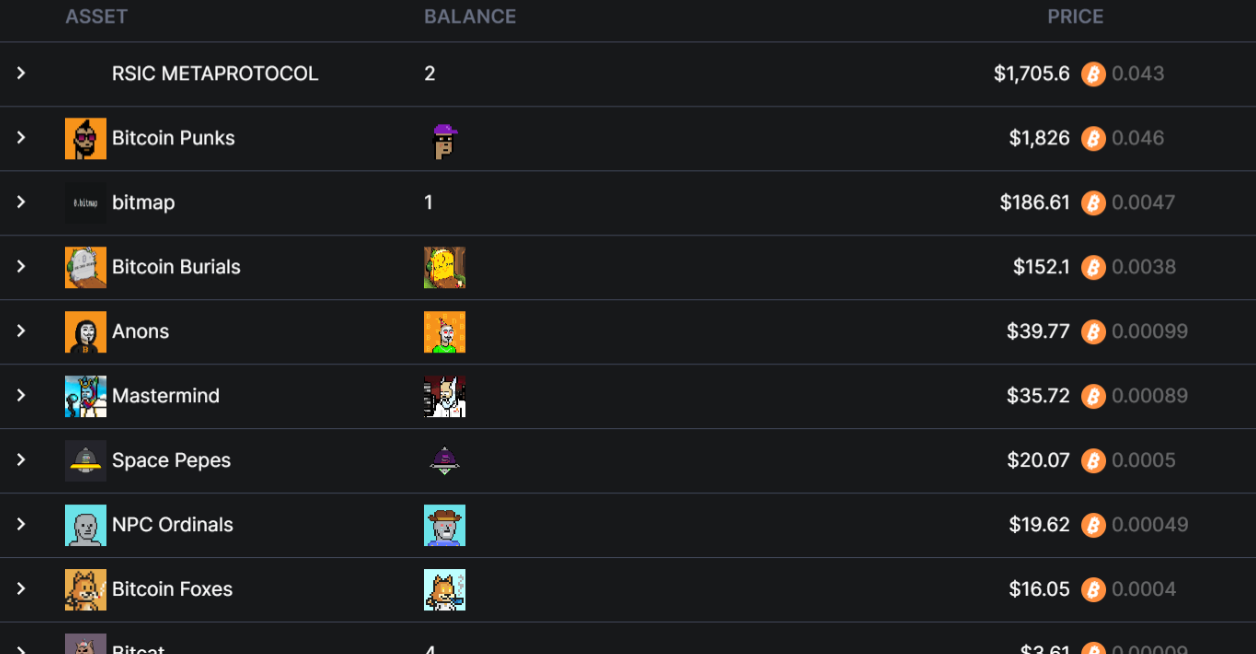Click the bitmap collection icon

coord(86,203)
